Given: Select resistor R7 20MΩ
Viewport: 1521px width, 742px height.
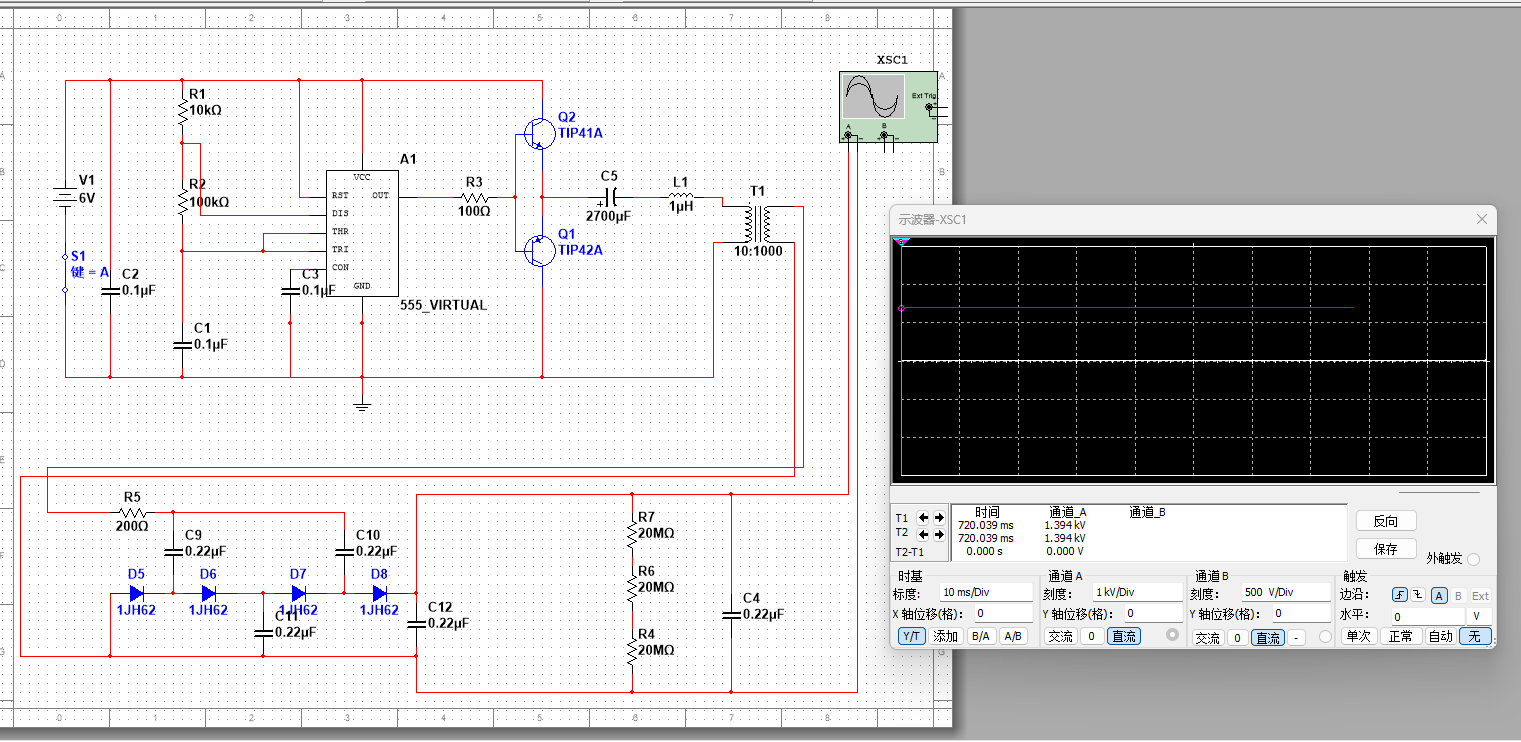Looking at the screenshot, I should [632, 533].
